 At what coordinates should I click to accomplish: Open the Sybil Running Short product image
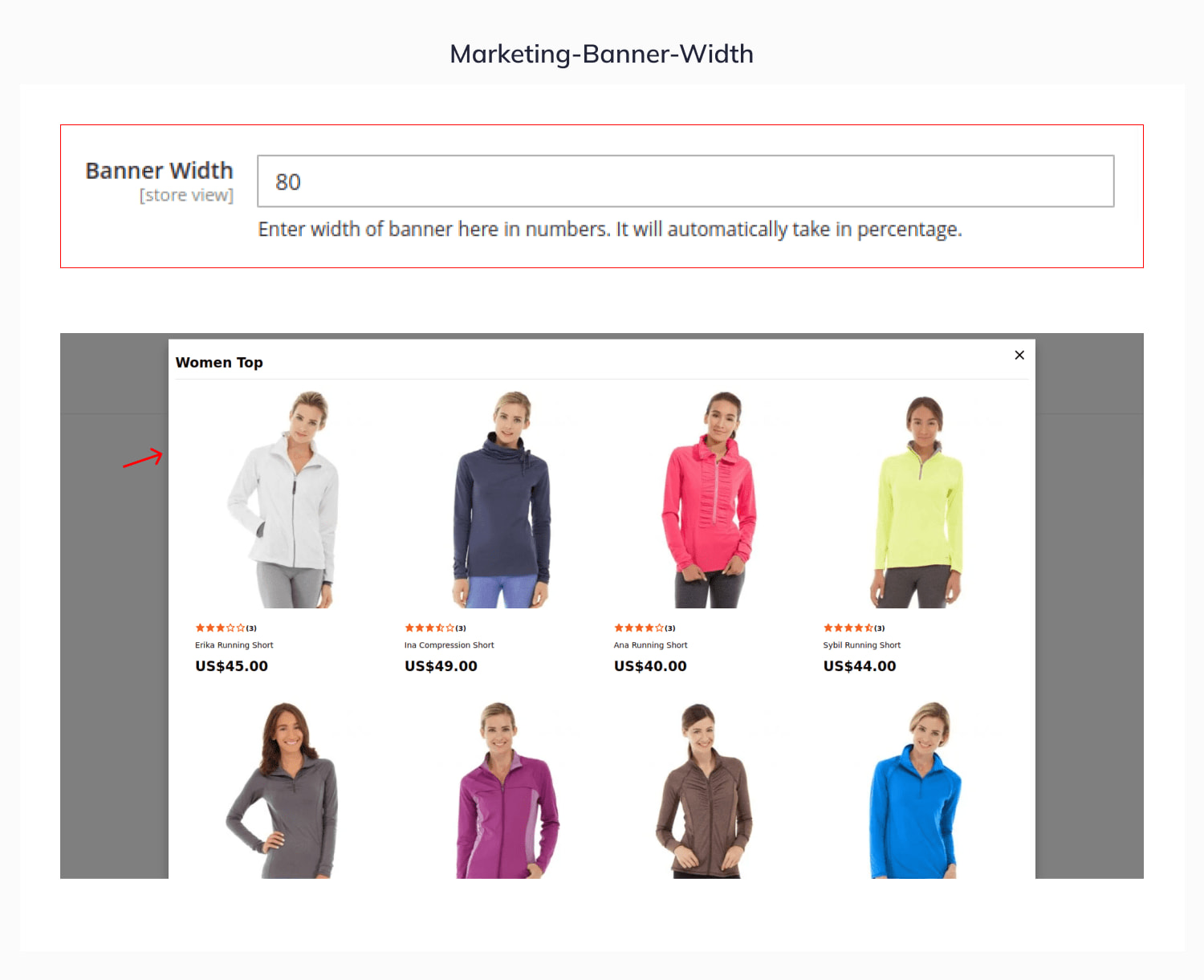tap(917, 499)
